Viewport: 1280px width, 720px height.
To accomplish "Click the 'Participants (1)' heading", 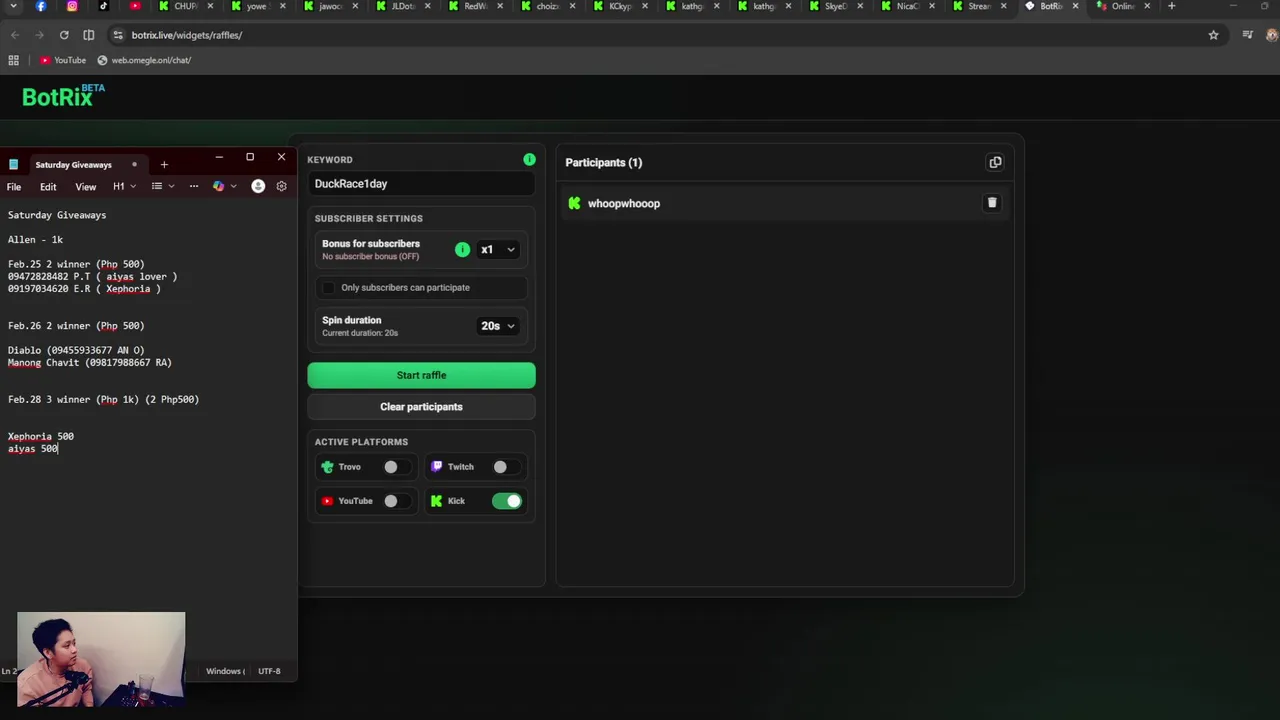I will [604, 163].
